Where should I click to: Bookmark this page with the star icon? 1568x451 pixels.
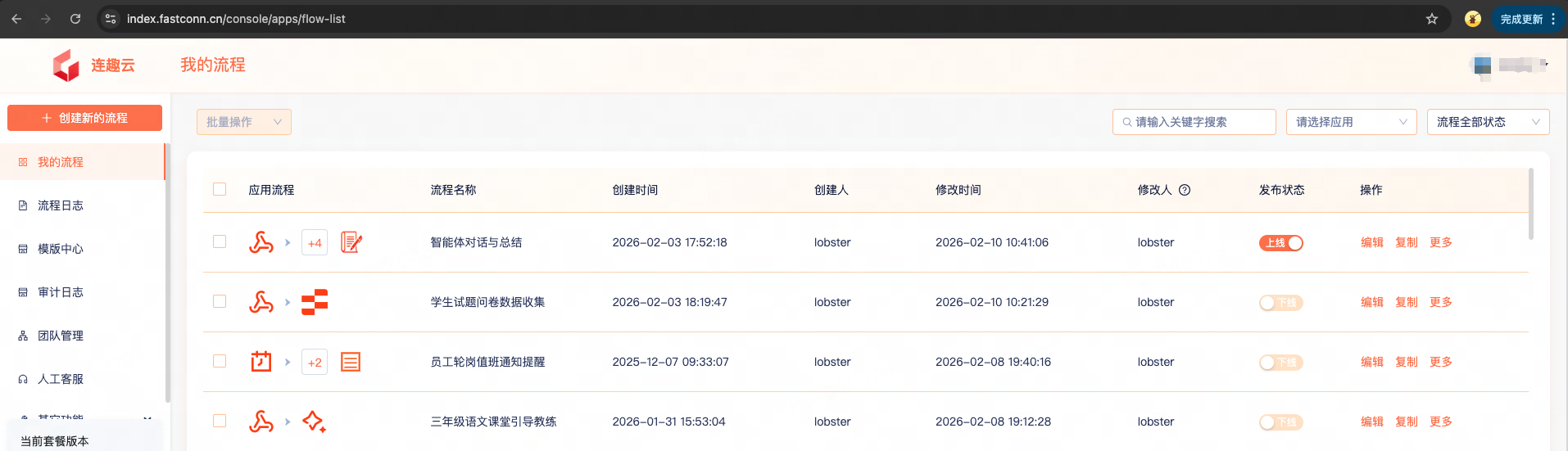[x=1432, y=19]
